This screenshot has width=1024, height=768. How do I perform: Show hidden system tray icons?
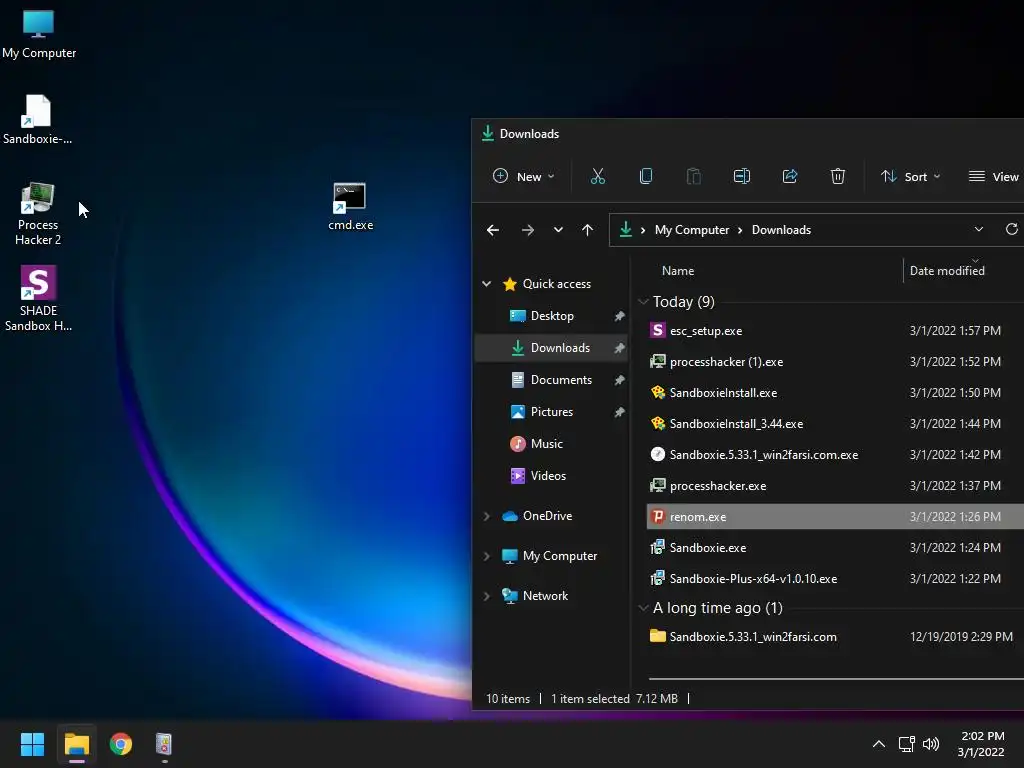tap(879, 744)
